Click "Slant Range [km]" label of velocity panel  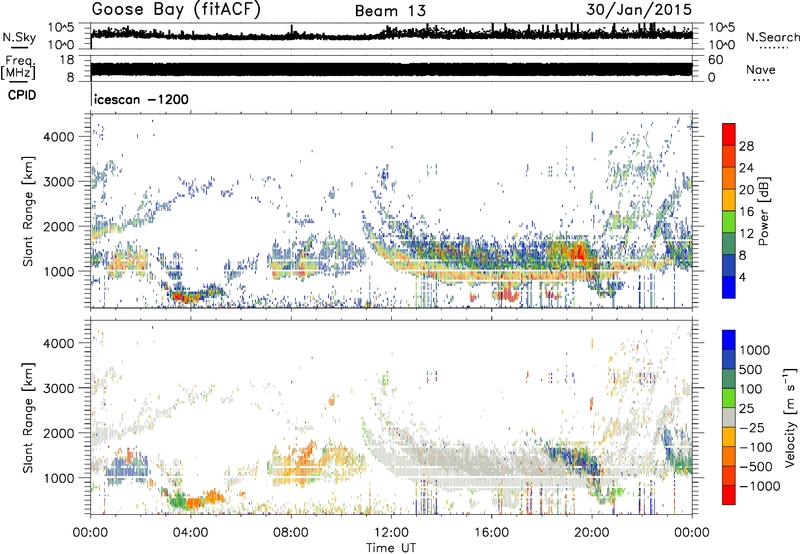[28, 418]
